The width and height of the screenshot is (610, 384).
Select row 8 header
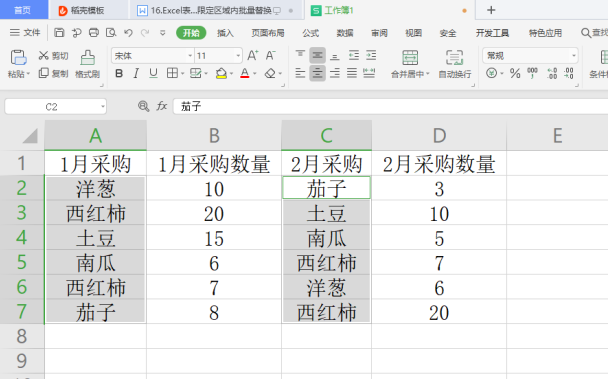coord(22,336)
